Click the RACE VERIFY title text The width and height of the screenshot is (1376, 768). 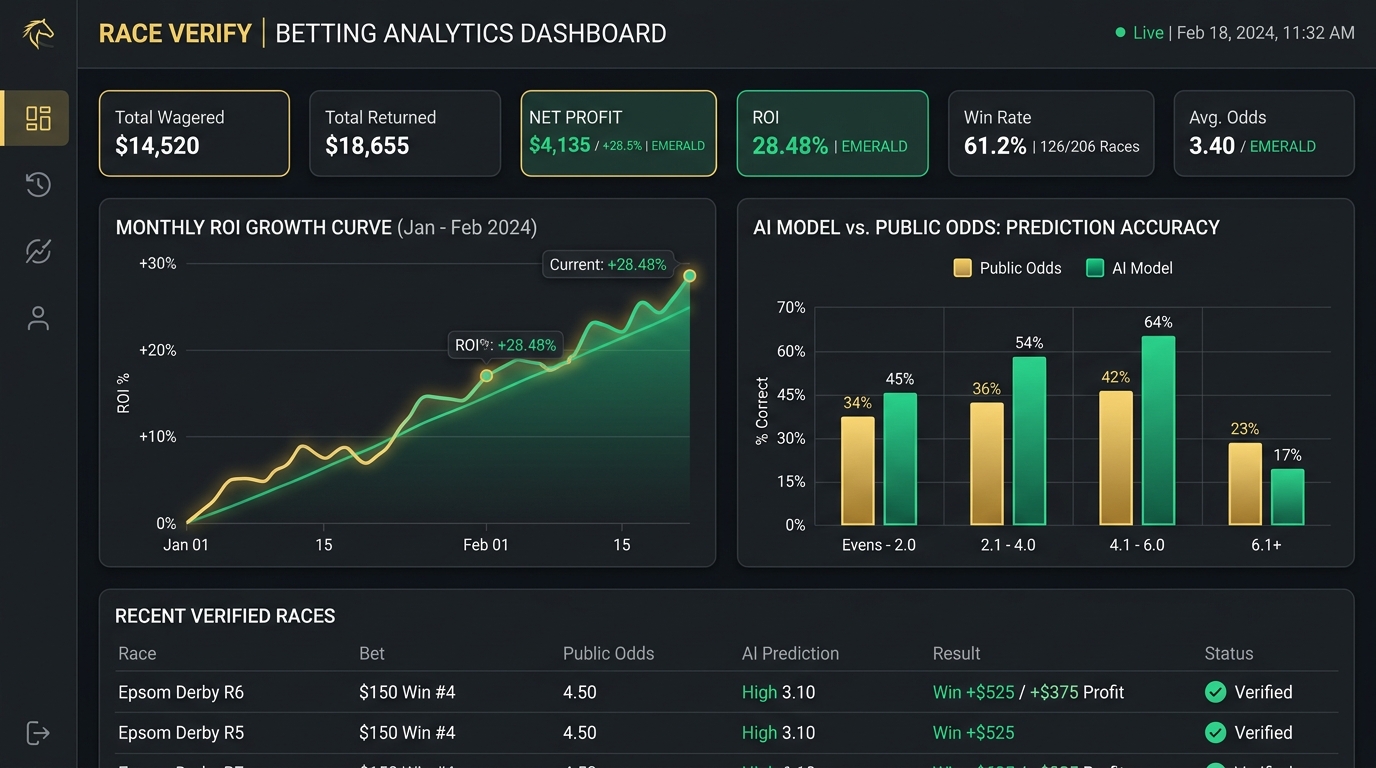tap(175, 33)
